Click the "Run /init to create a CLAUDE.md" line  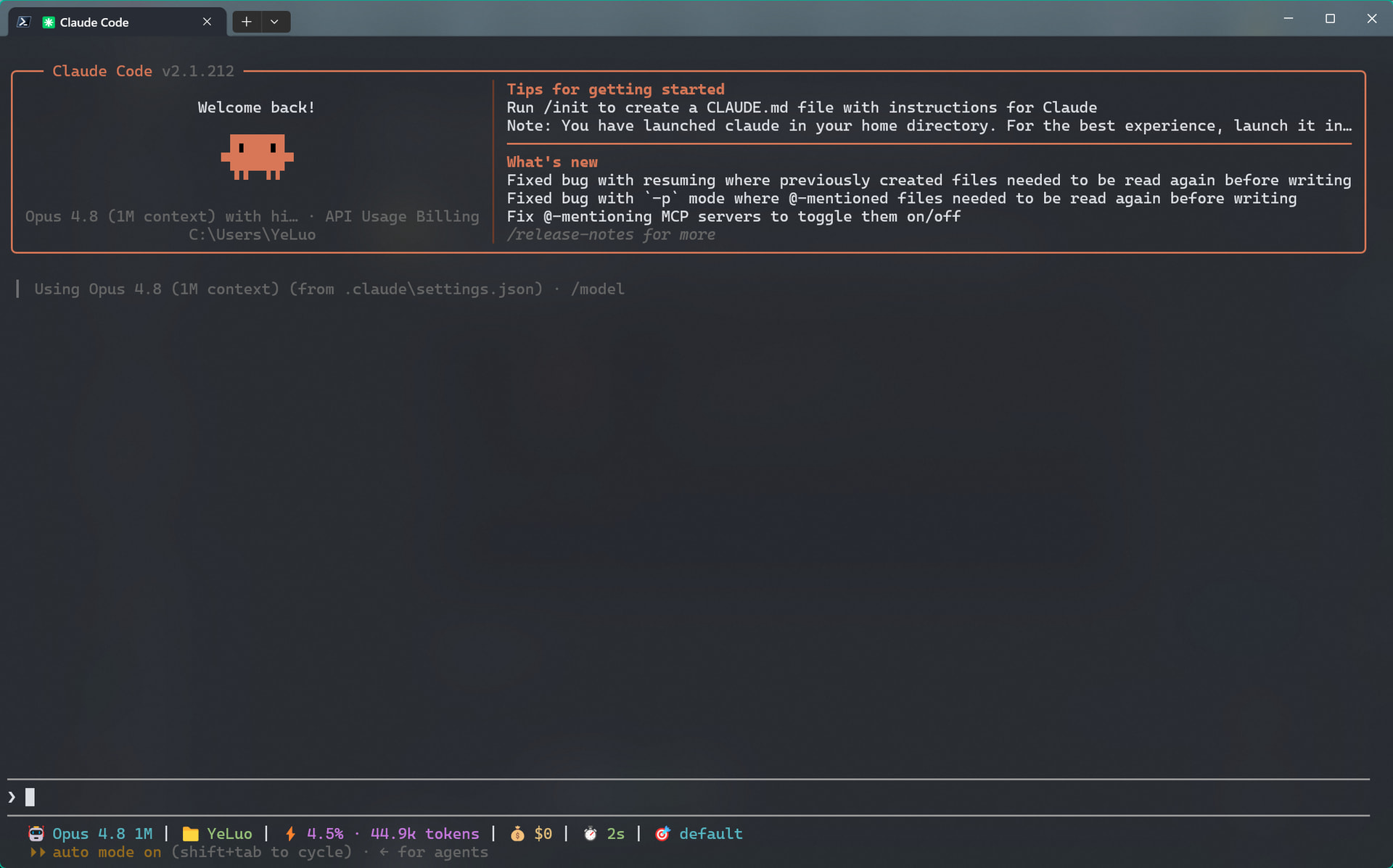(x=802, y=107)
